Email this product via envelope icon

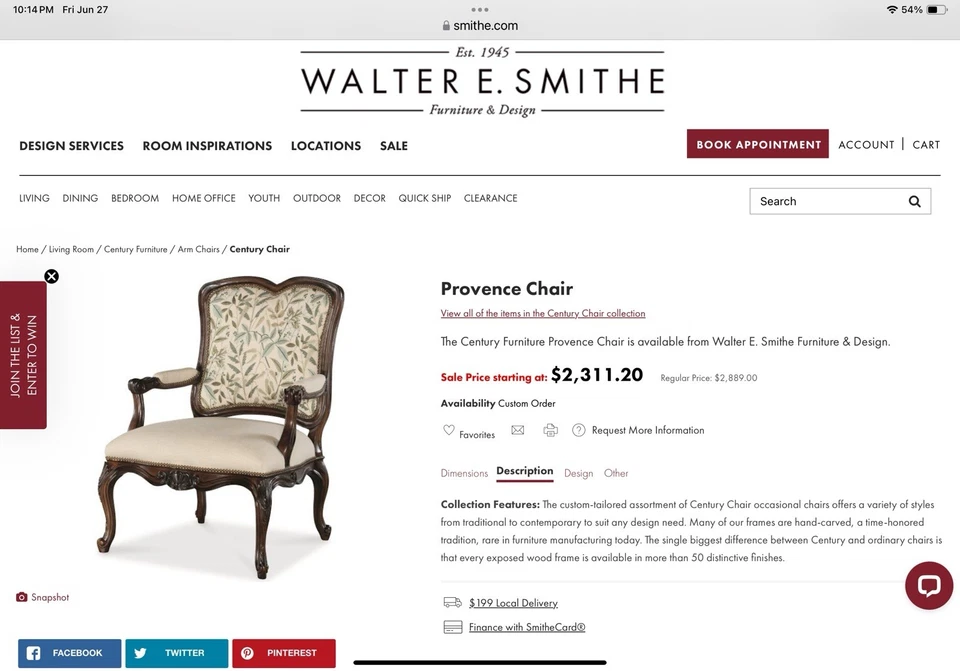tap(518, 430)
